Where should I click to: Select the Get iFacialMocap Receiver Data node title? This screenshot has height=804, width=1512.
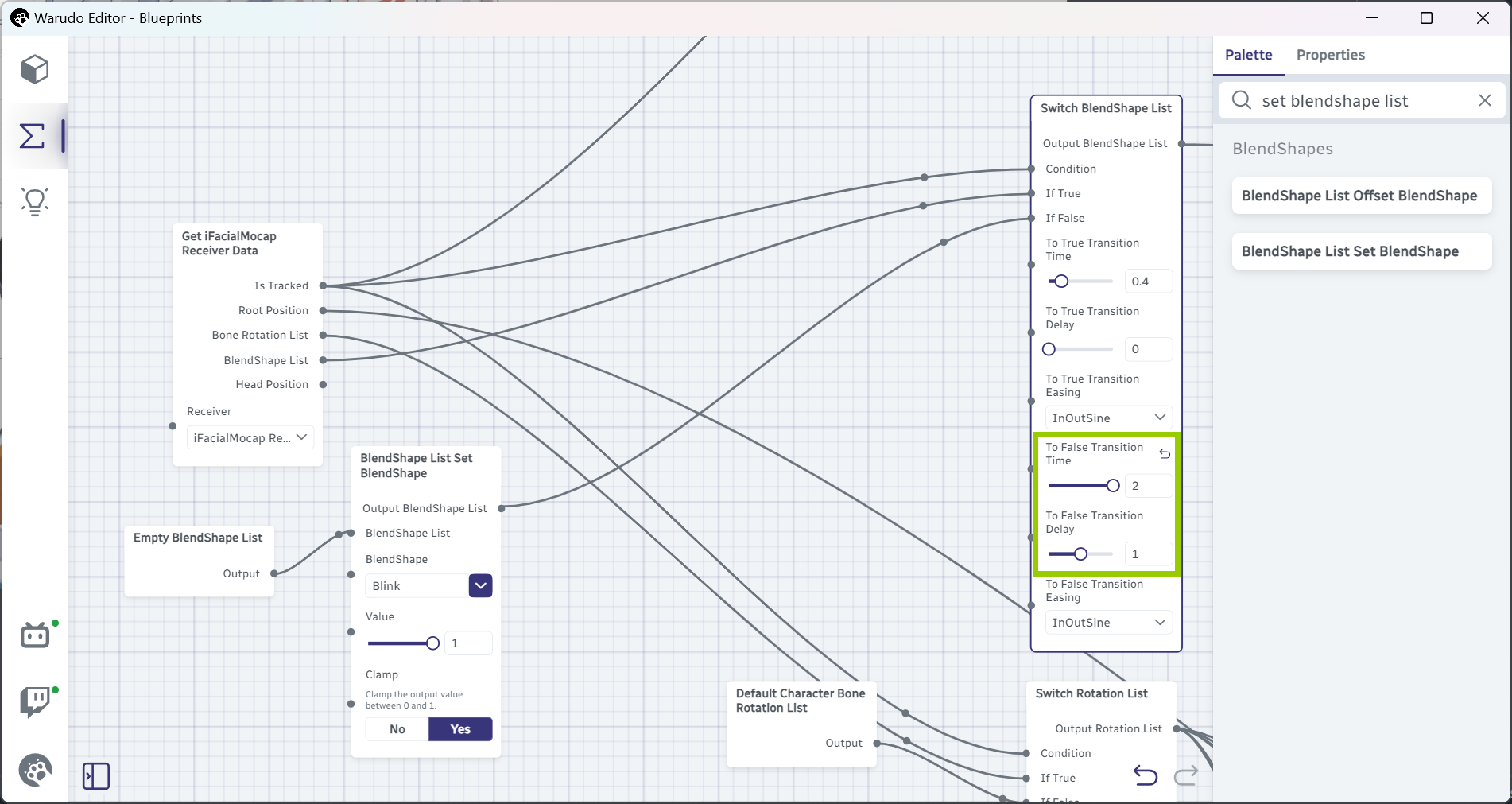(x=229, y=243)
